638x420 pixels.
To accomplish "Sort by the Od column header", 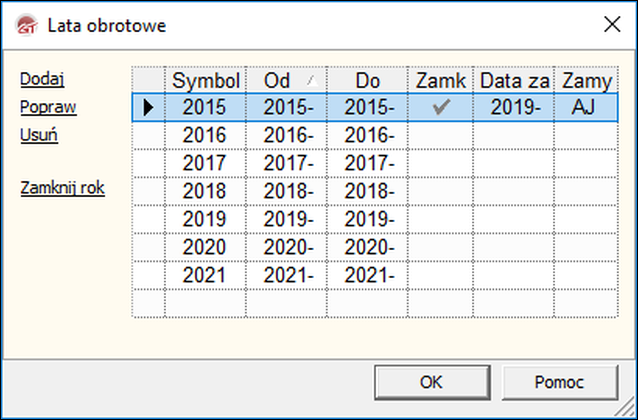I will pyautogui.click(x=286, y=80).
